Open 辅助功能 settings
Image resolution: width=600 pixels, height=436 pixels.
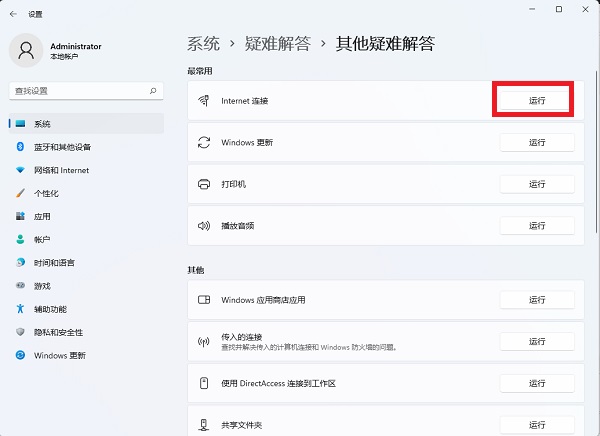tap(50, 309)
